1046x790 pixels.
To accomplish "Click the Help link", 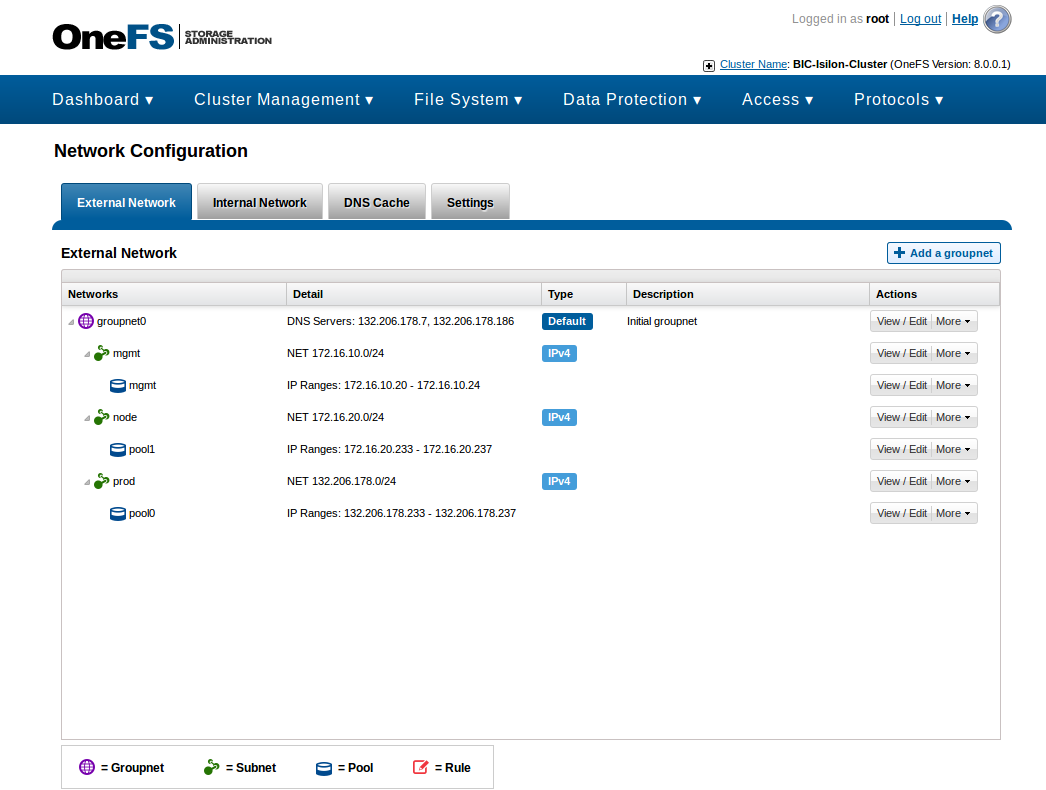I will coord(965,19).
